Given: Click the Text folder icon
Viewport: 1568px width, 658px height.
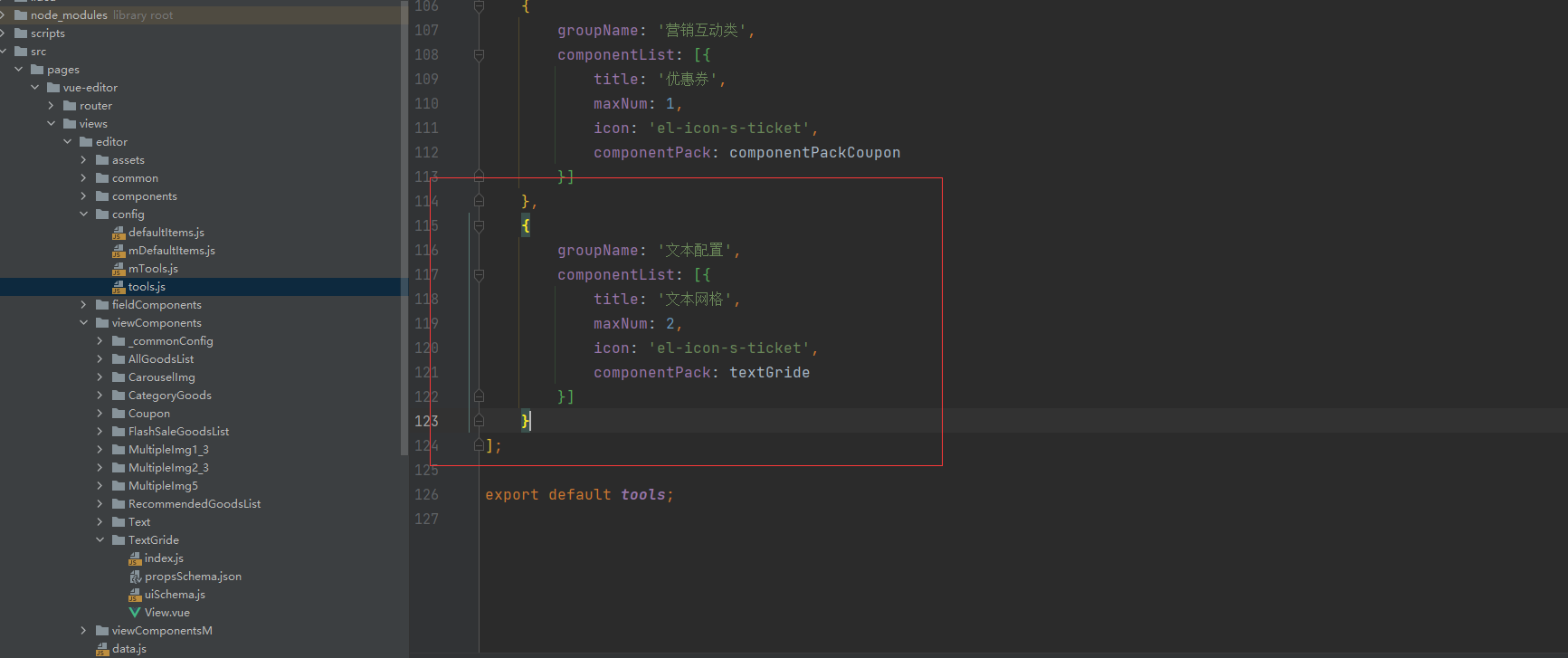Looking at the screenshot, I should pos(119,522).
